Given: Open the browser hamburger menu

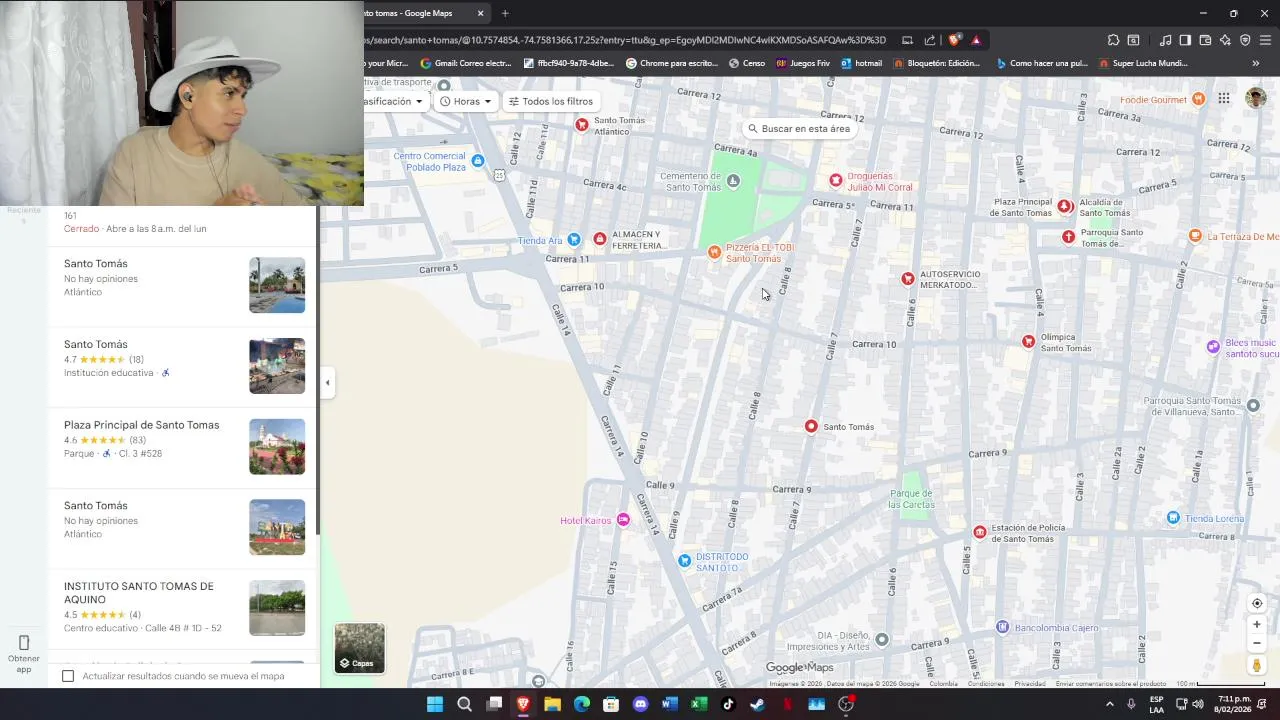Looking at the screenshot, I should pos(1265,40).
